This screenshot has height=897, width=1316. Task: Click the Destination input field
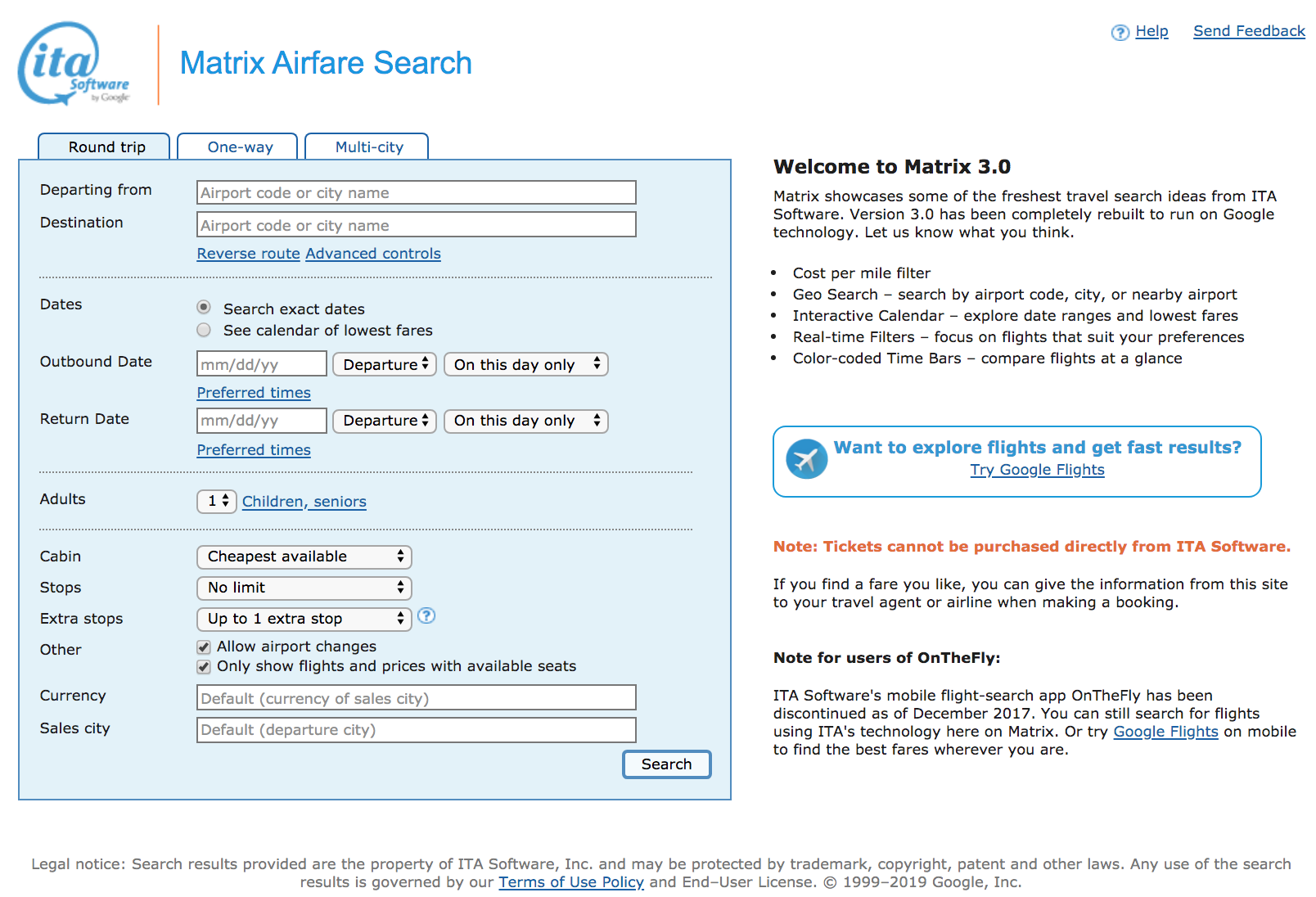pyautogui.click(x=417, y=225)
